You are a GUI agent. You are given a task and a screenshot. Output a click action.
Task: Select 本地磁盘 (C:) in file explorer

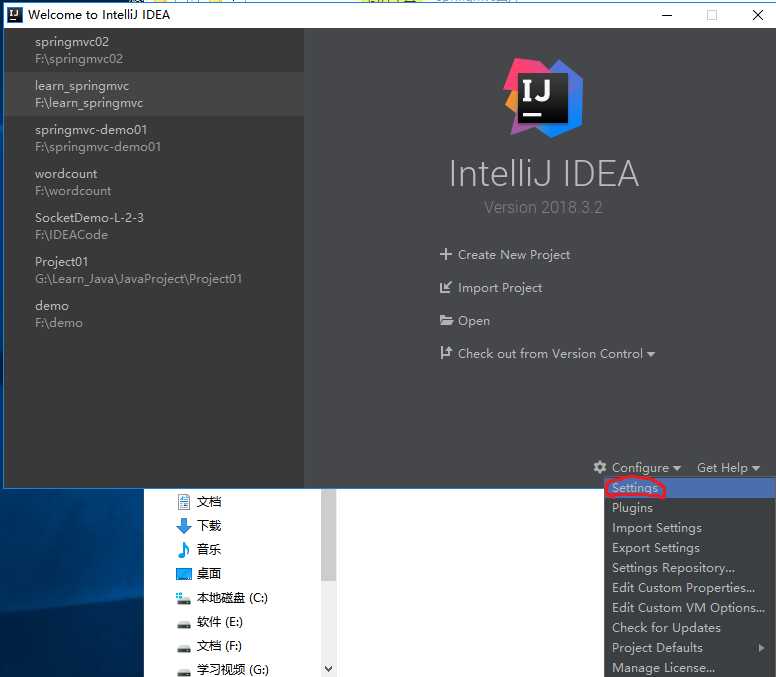(x=232, y=598)
